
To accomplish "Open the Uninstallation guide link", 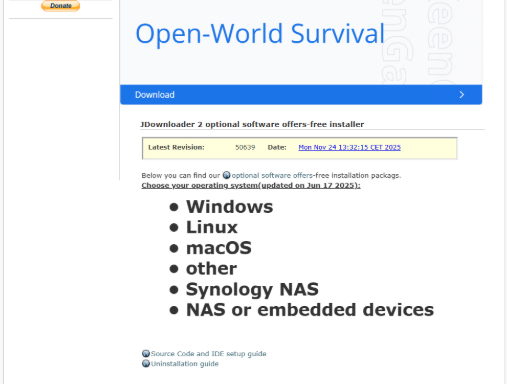I will pos(185,364).
